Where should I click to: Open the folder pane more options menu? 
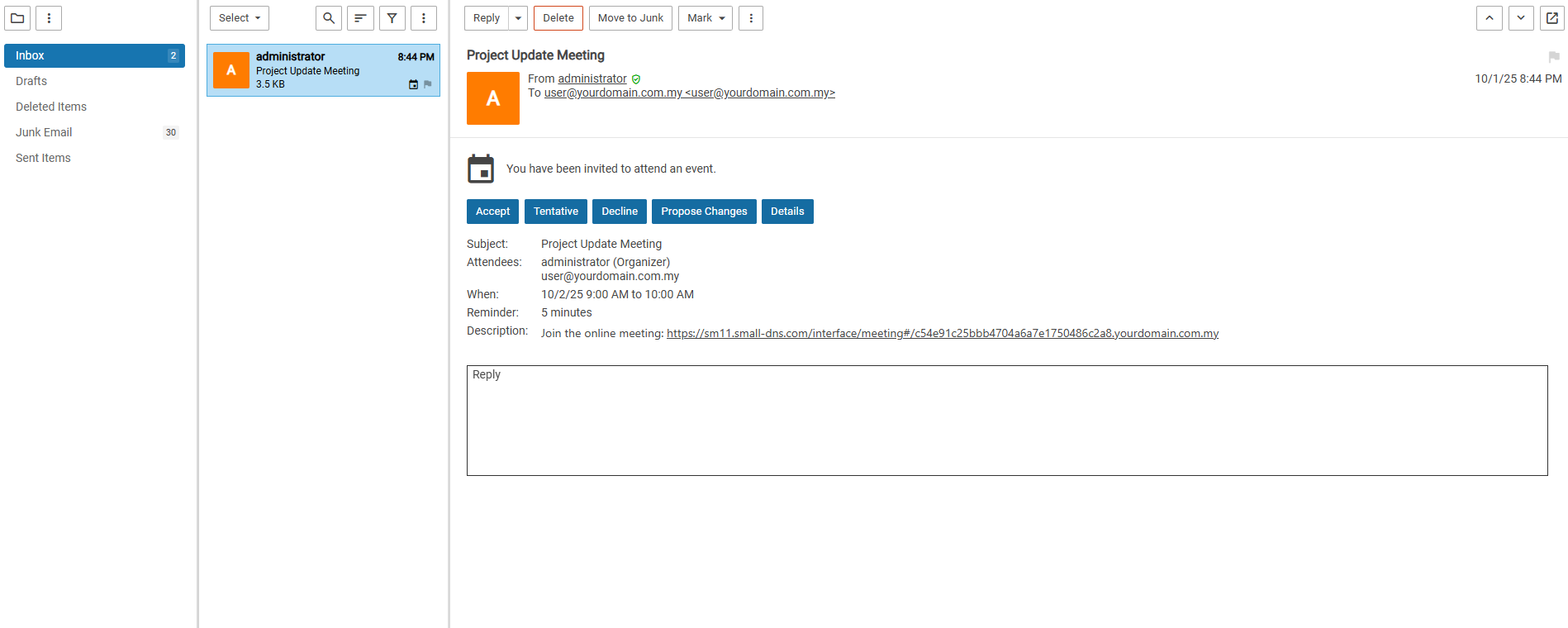coord(49,18)
